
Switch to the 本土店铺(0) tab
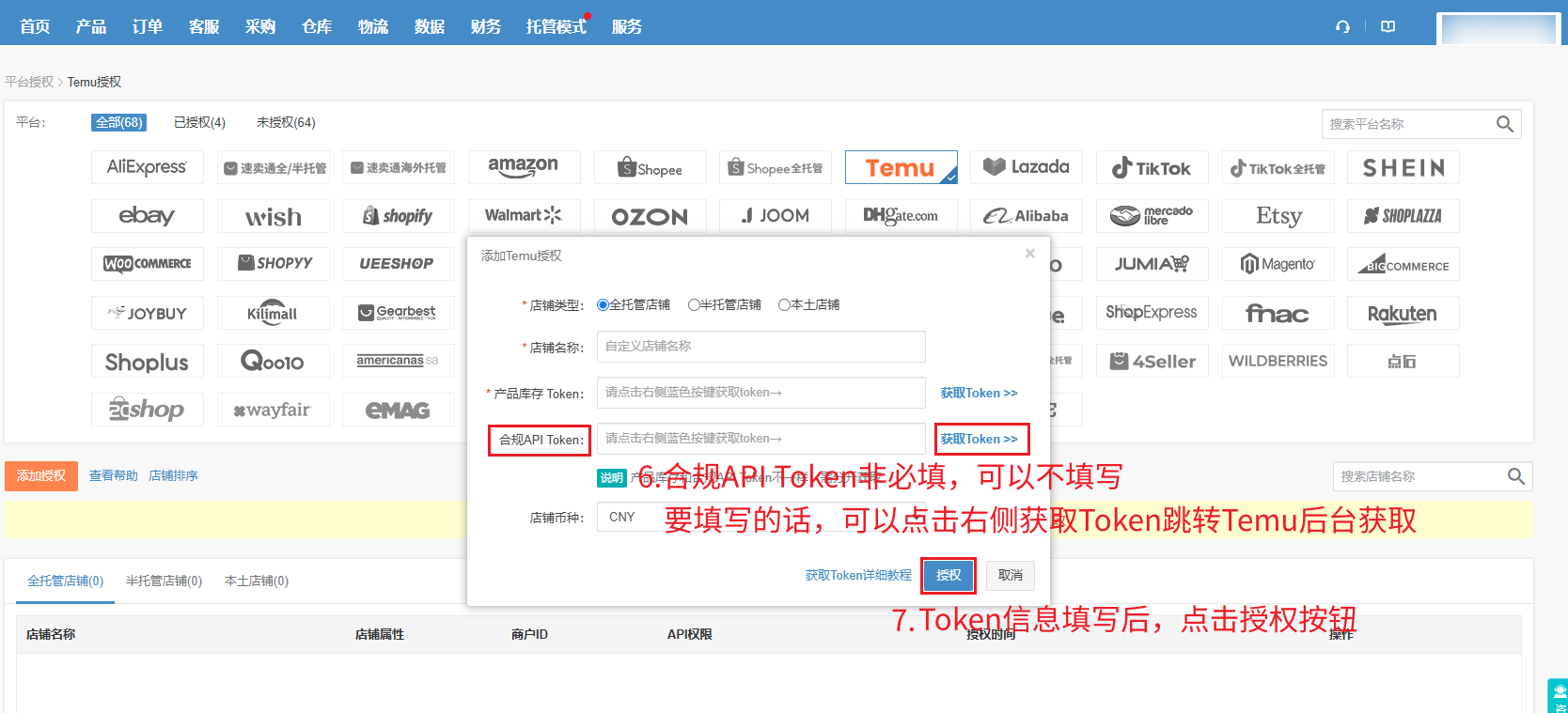[x=257, y=581]
